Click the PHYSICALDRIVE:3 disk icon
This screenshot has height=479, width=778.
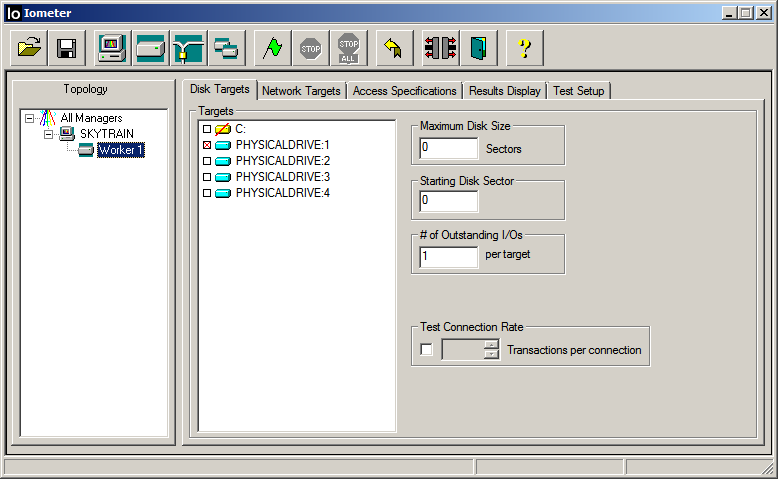(223, 177)
